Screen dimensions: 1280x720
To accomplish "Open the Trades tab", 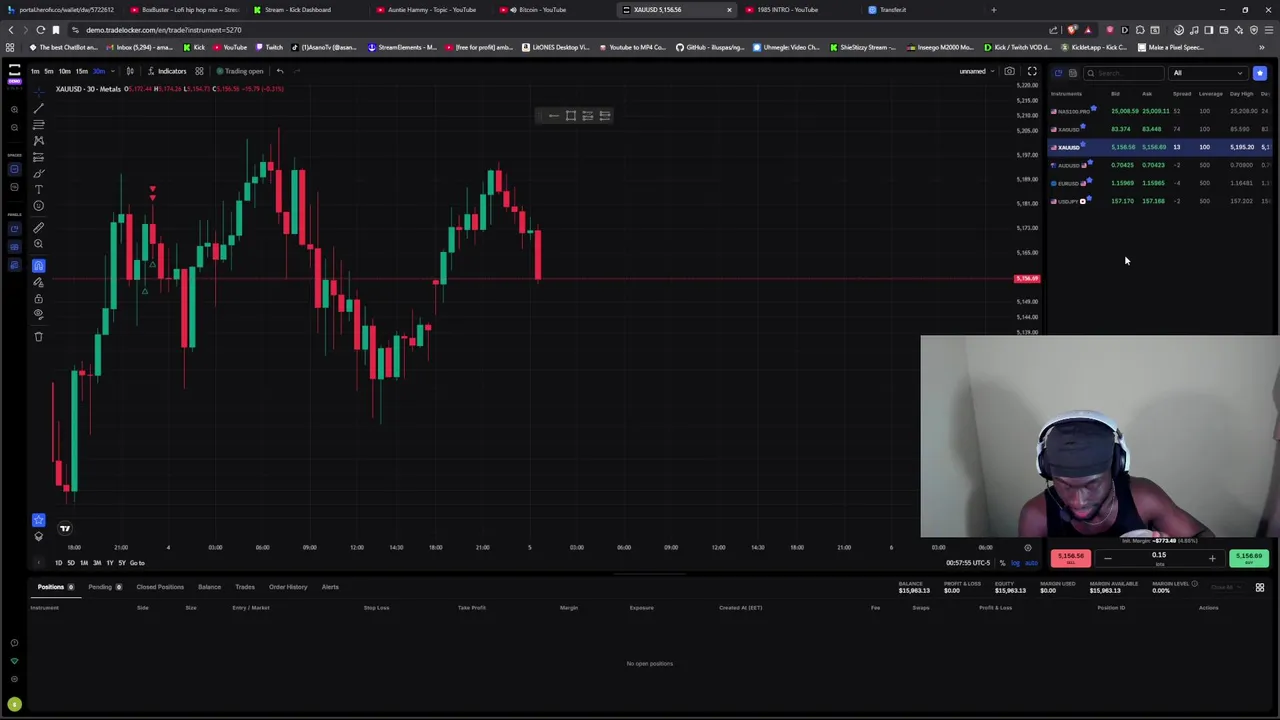I will 245,587.
